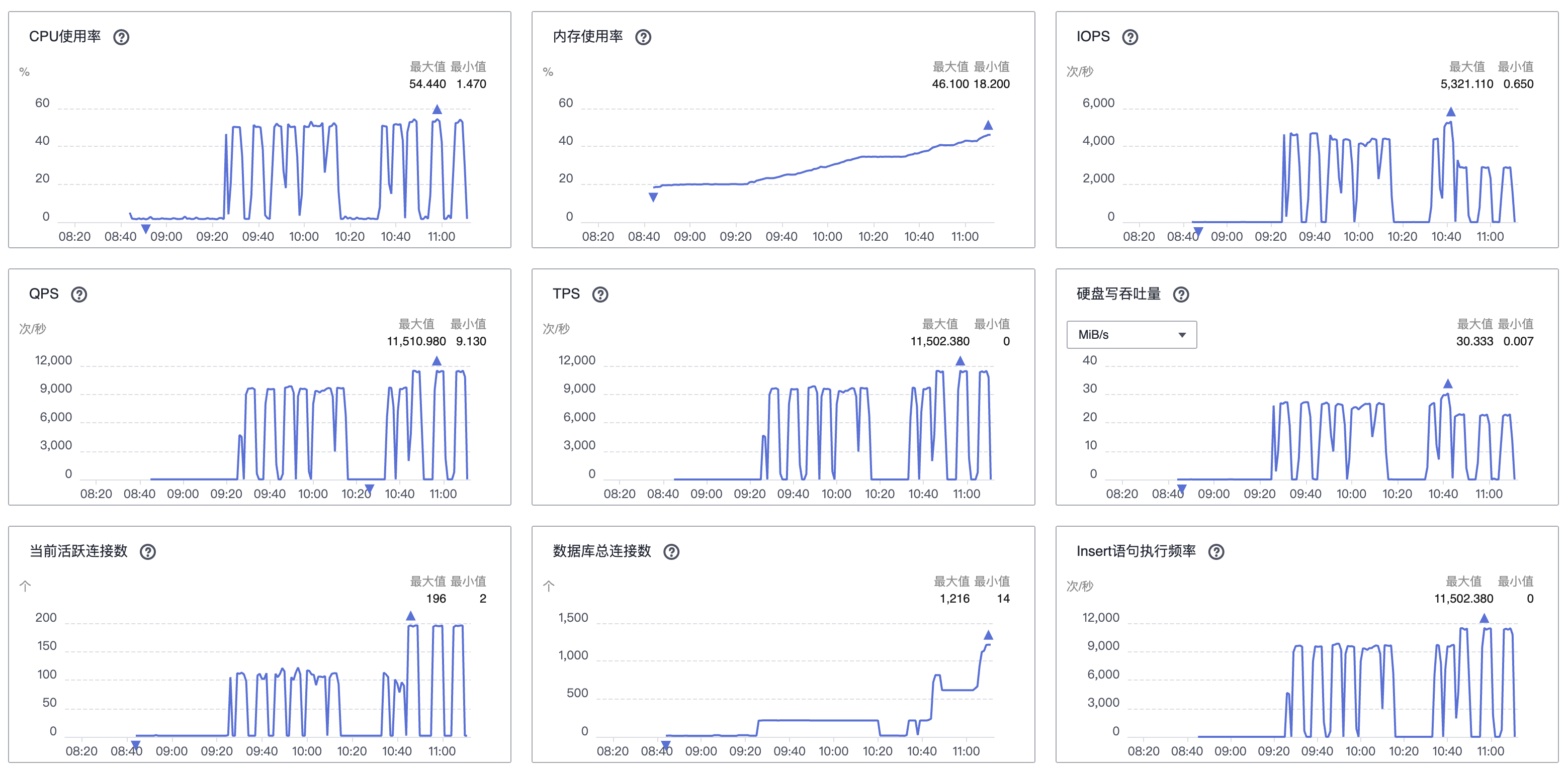Open the IOPS help tooltip icon
This screenshot has height=770, width=1568.
(x=1130, y=37)
